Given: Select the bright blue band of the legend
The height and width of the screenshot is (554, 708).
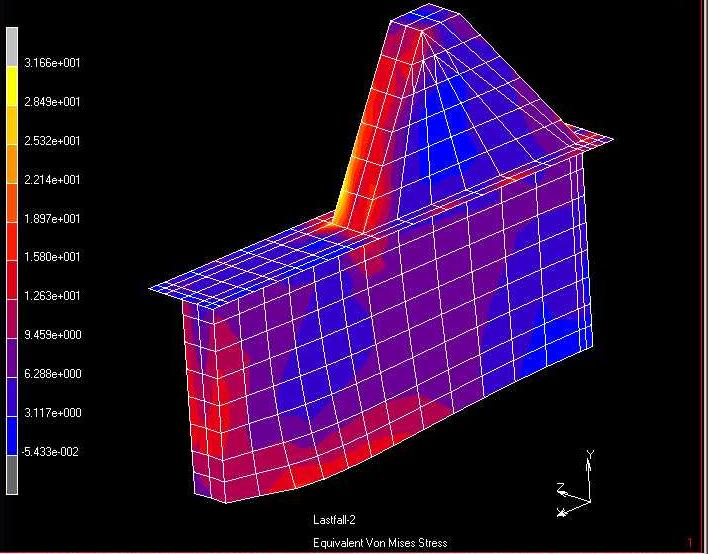Looking at the screenshot, I should [x=12, y=436].
